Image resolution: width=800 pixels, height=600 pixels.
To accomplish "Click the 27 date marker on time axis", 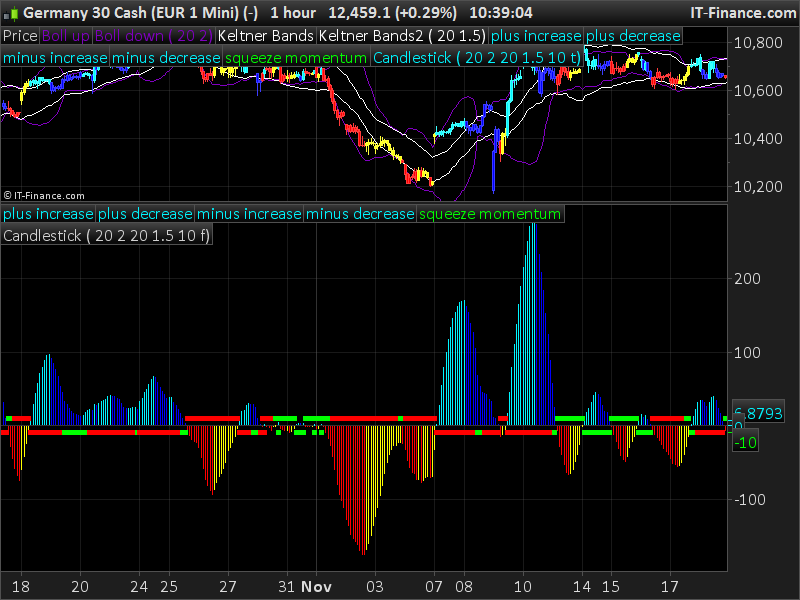I will pos(228,587).
